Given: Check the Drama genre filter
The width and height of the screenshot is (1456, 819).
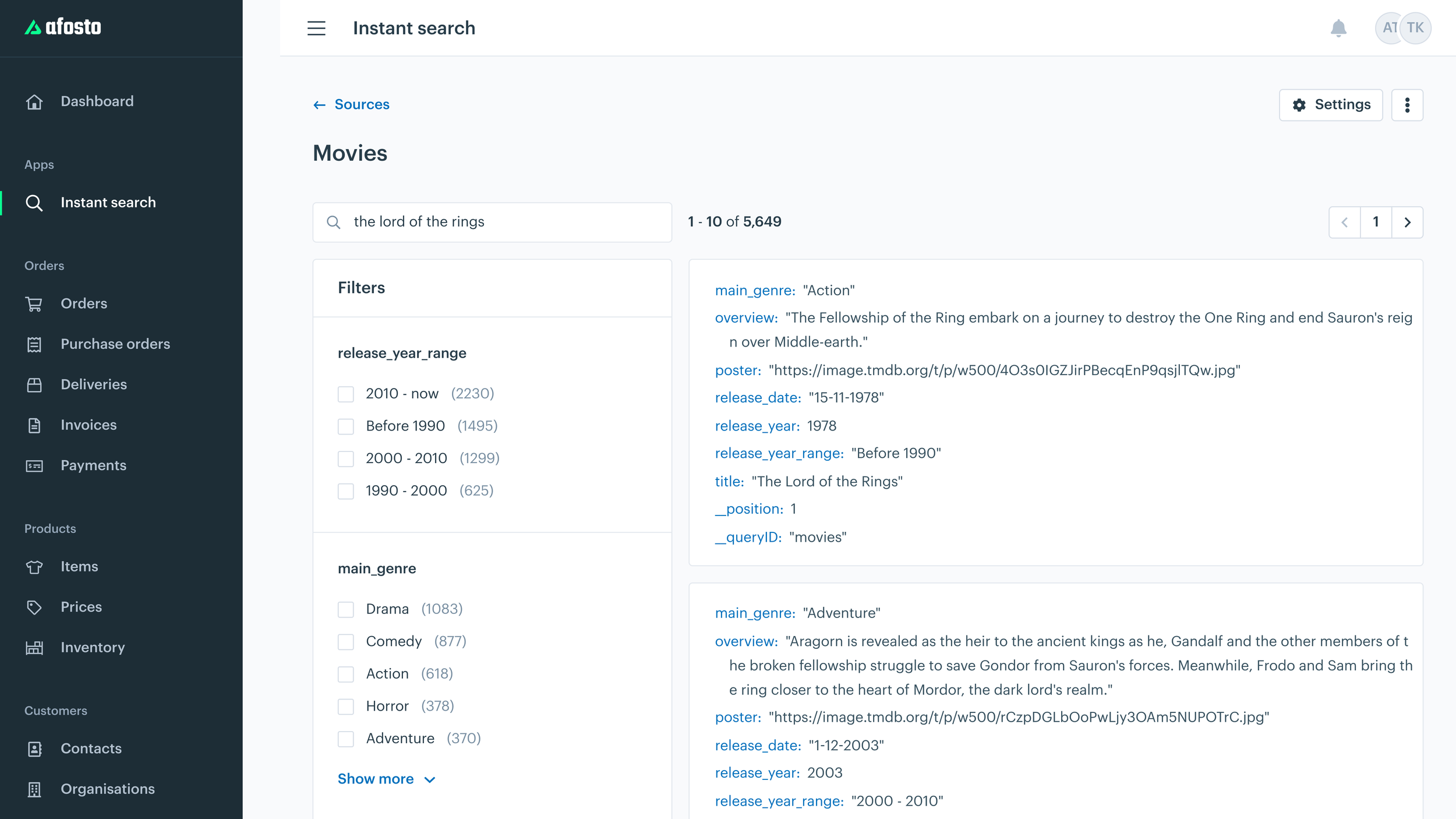Looking at the screenshot, I should 346,609.
